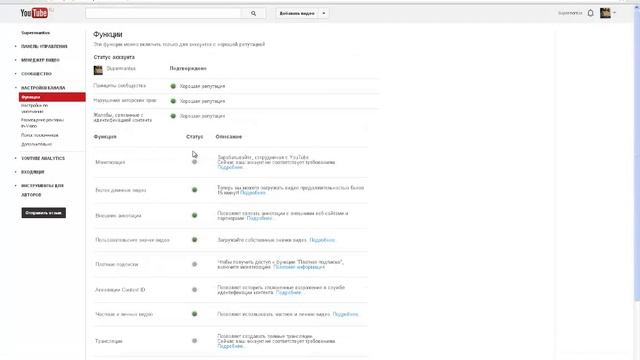
Task: Click the grey status dot for Апелляции Content ID
Action: (x=195, y=289)
